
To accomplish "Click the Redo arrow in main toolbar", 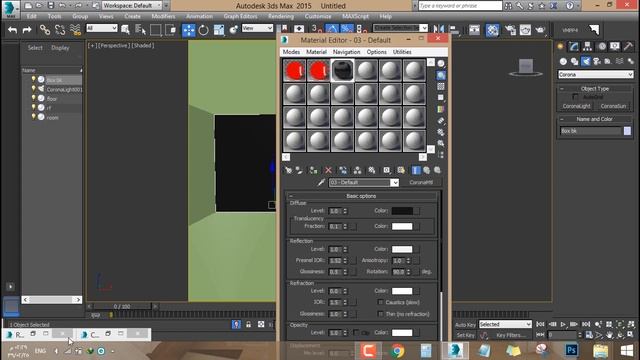I will pyautogui.click(x=27, y=30).
